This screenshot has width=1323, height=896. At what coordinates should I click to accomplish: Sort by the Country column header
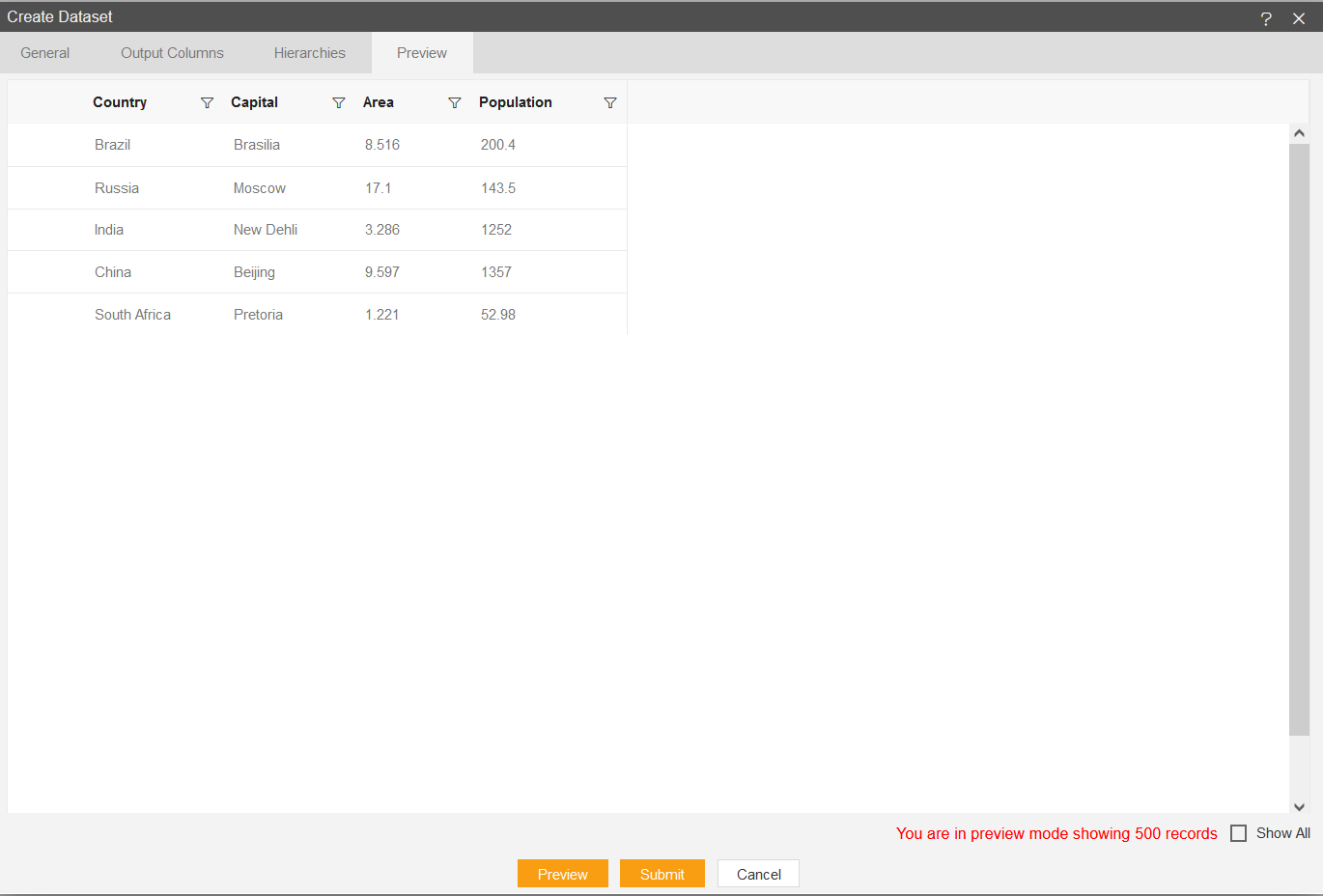120,102
